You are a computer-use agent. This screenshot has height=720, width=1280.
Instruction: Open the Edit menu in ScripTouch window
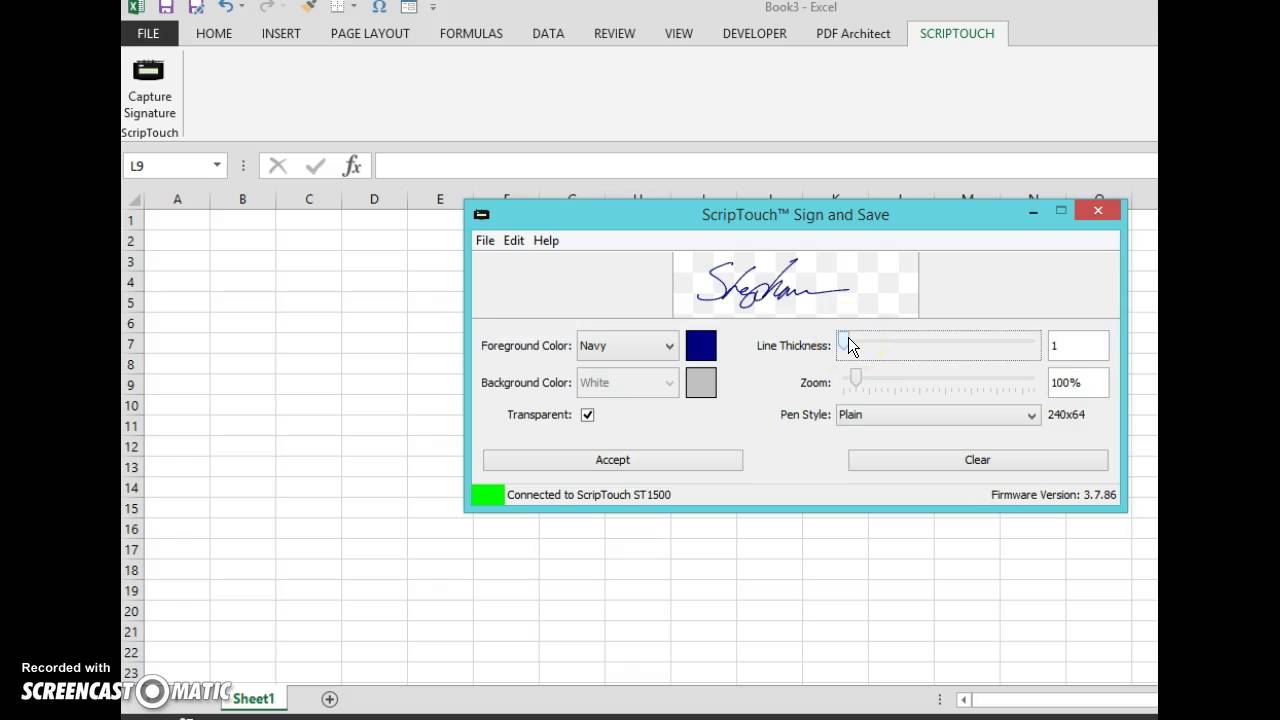(x=514, y=241)
